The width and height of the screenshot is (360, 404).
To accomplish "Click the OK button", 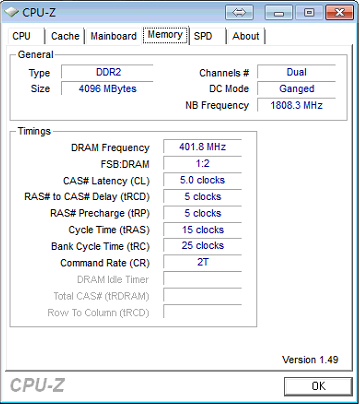I will (318, 386).
